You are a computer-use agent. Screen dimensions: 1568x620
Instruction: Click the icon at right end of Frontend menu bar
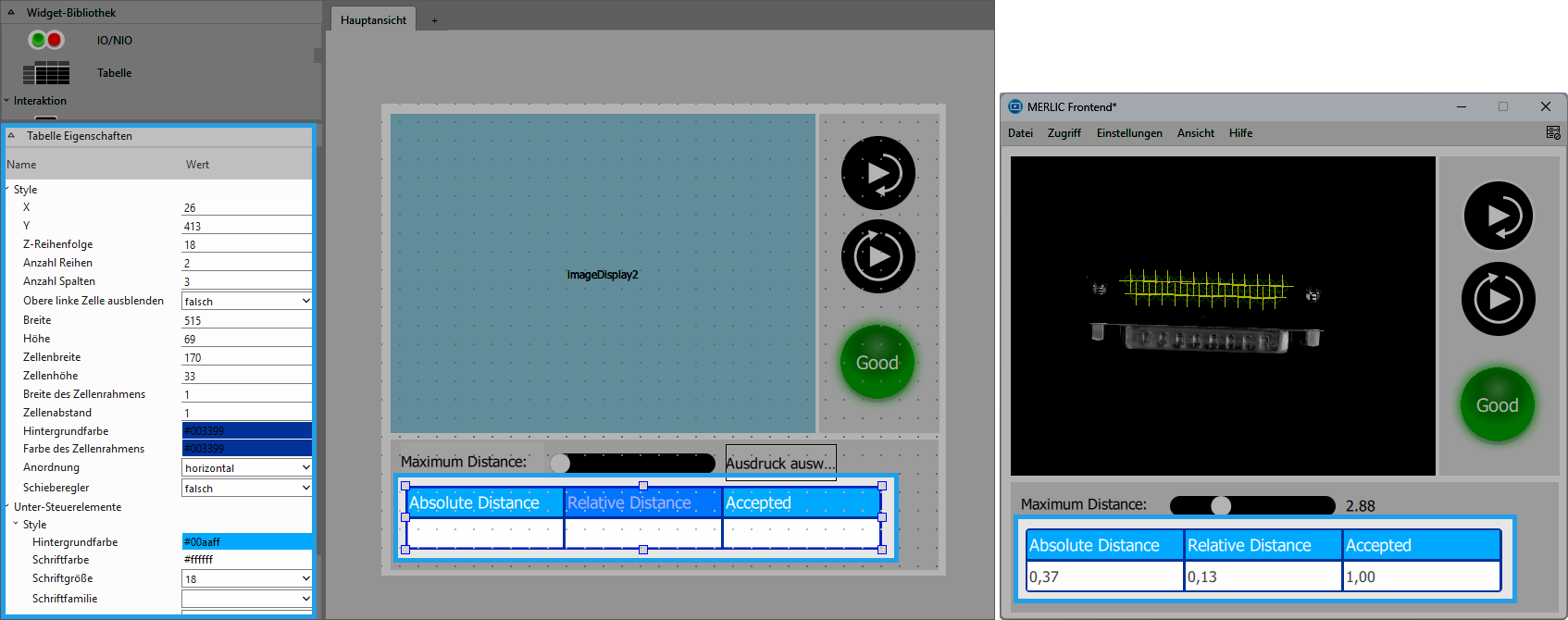[x=1553, y=133]
